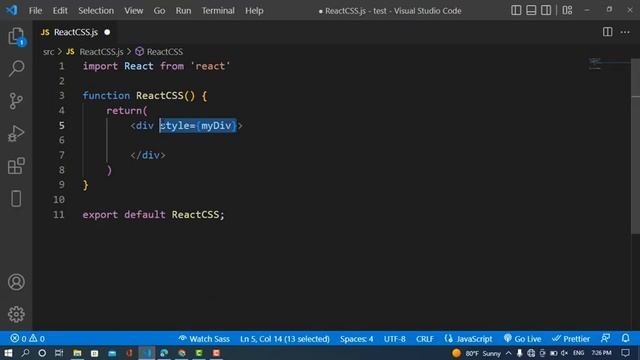
Task: Open the Search view in activity bar
Action: [16, 68]
